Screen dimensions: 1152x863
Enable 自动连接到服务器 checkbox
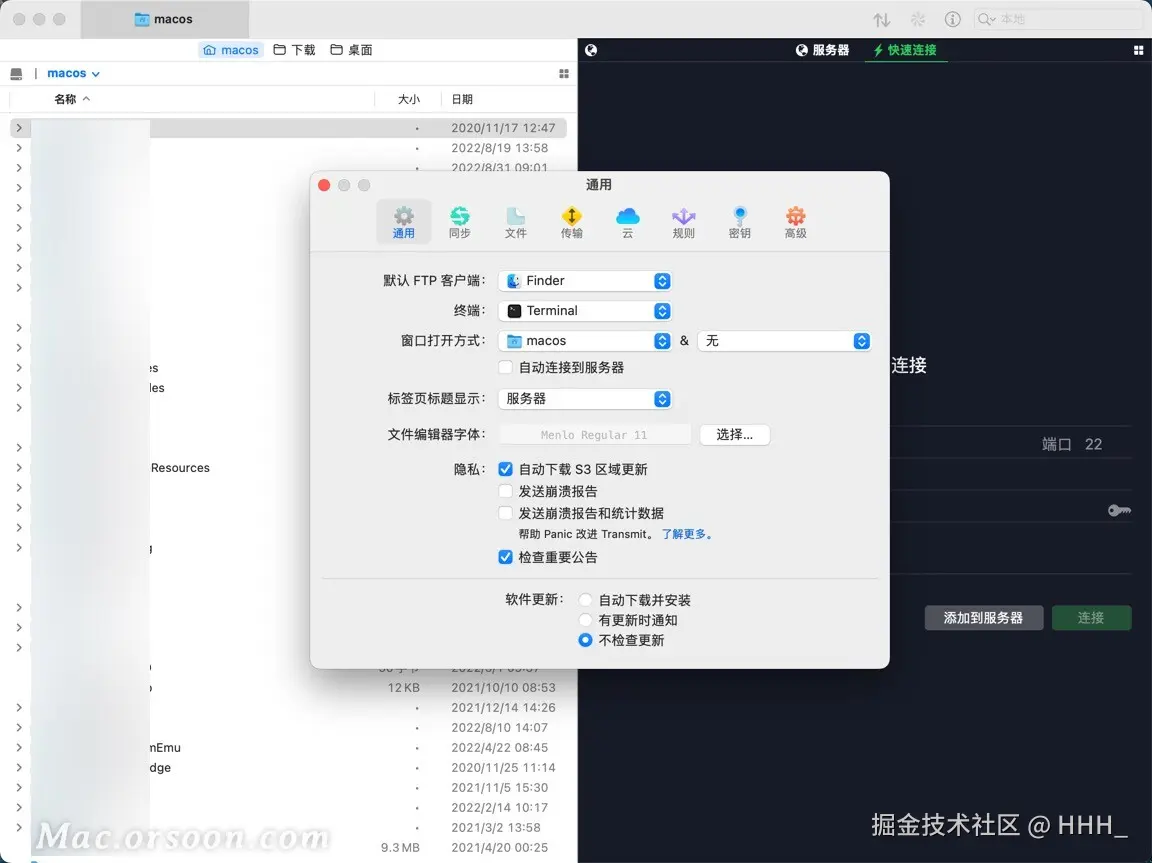(x=505, y=367)
